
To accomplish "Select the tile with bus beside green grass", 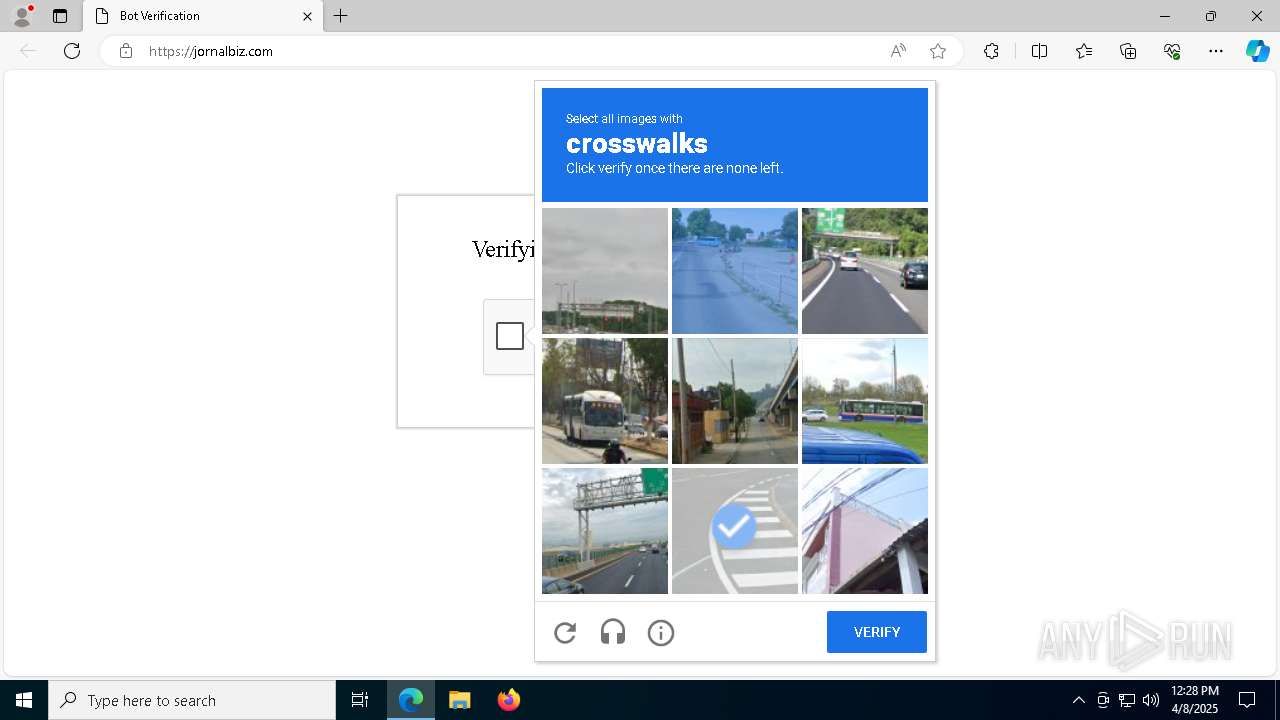I will [865, 401].
